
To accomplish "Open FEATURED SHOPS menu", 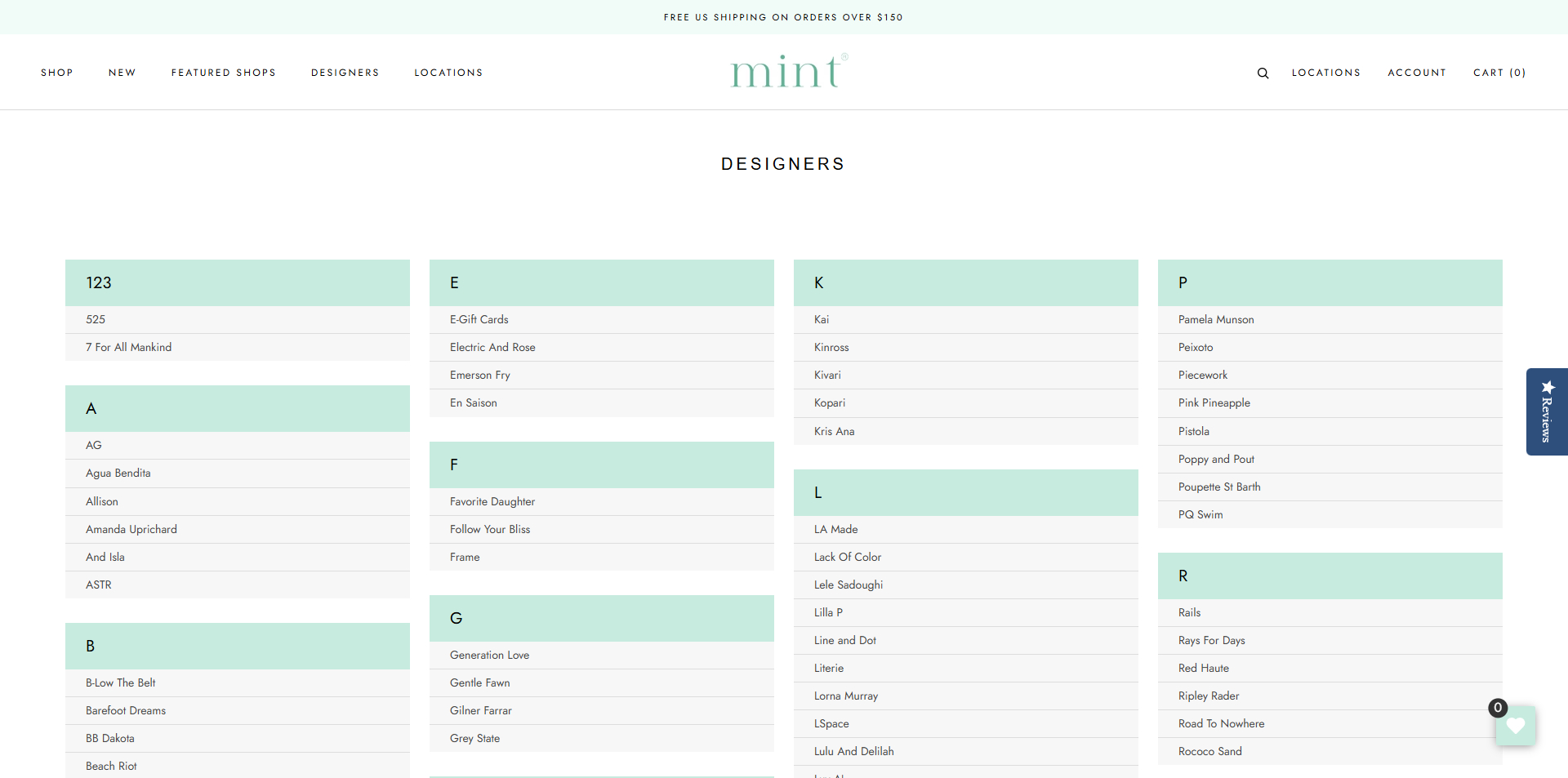I will tap(224, 73).
